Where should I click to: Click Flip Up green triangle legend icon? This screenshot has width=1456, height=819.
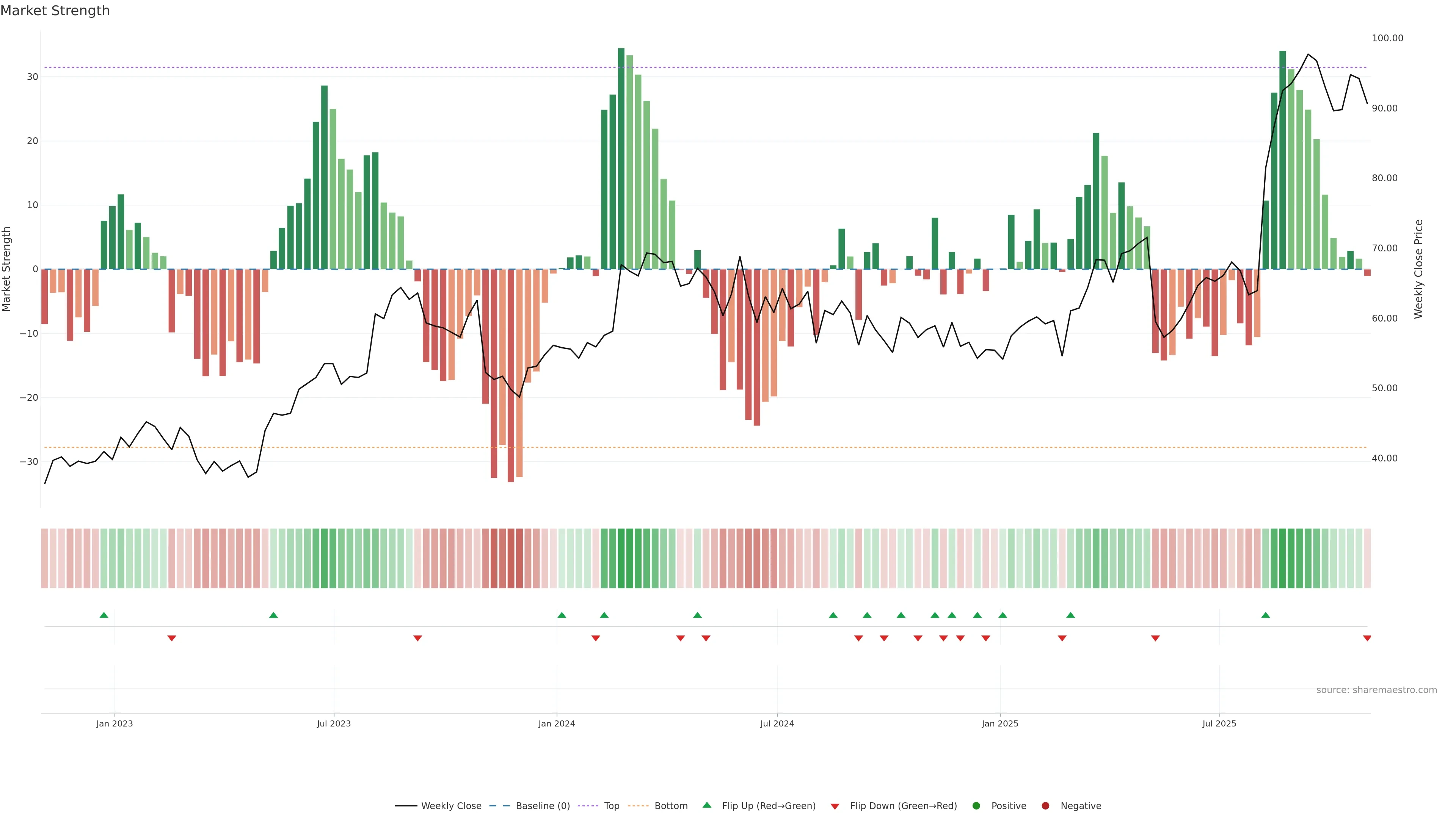706,805
